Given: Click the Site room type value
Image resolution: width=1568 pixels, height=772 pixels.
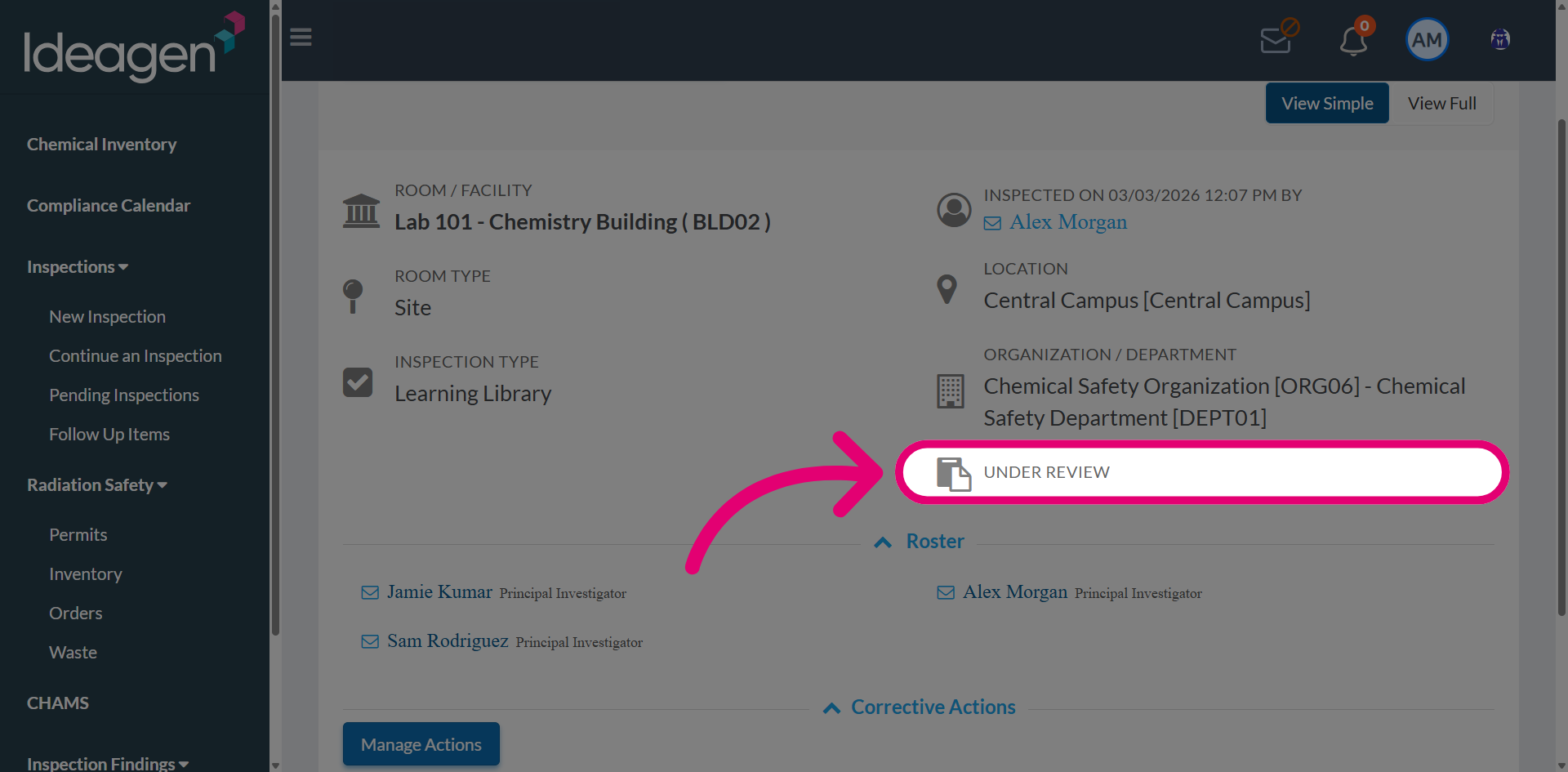Looking at the screenshot, I should [x=413, y=308].
